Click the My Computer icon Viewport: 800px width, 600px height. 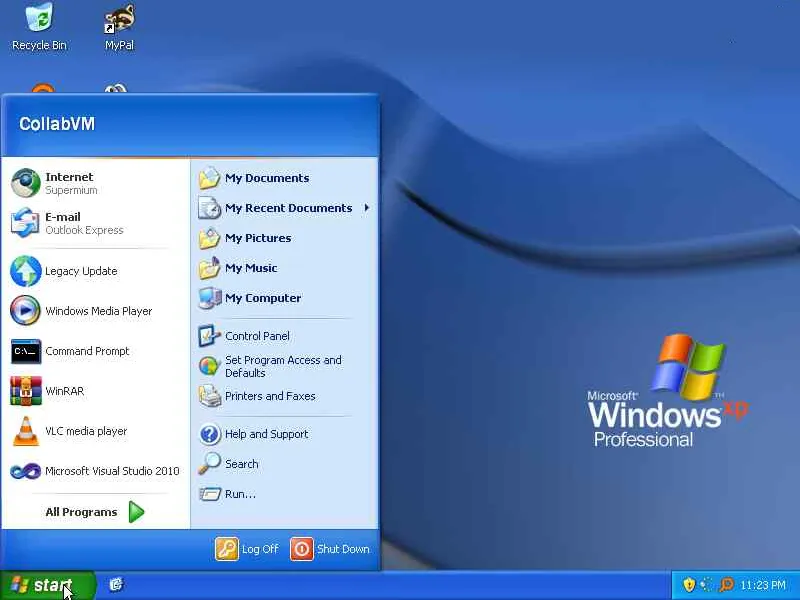[x=209, y=298]
